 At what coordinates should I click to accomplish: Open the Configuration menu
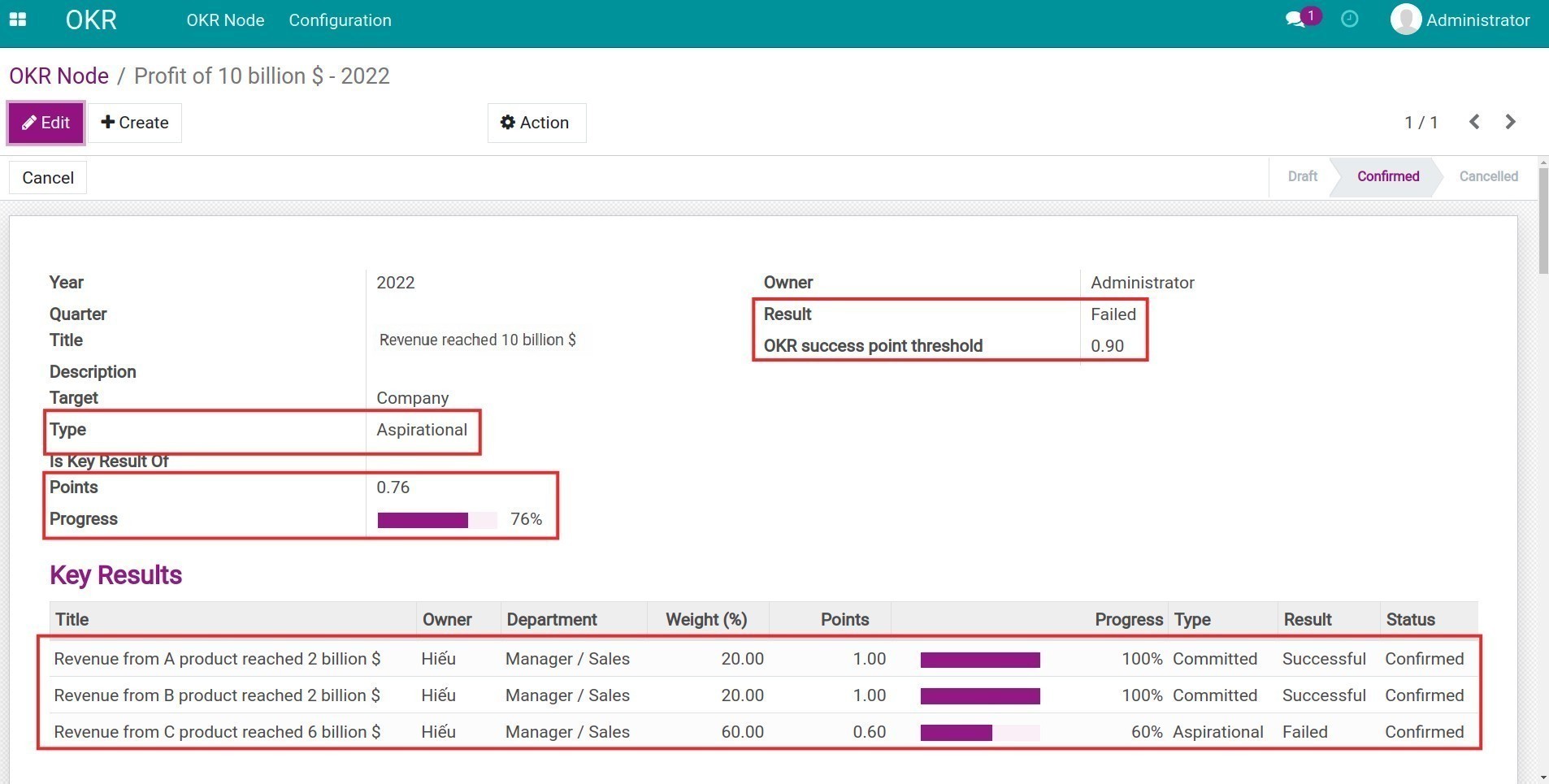pos(339,19)
